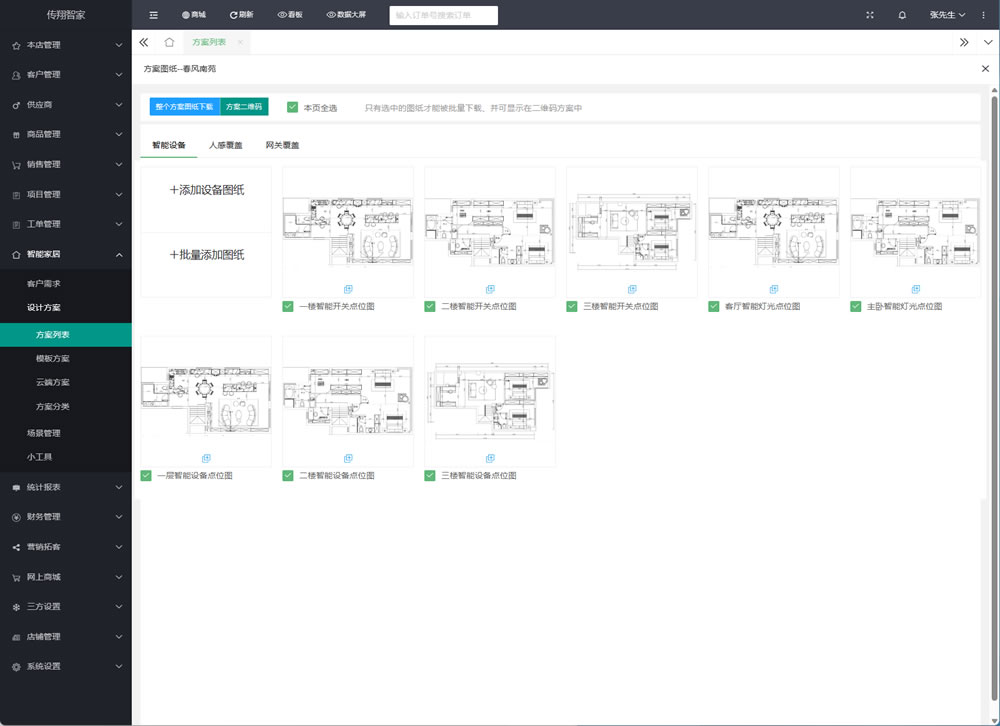Image resolution: width=1000 pixels, height=726 pixels.
Task: Expand the 供应商 sidebar menu
Action: (x=66, y=105)
